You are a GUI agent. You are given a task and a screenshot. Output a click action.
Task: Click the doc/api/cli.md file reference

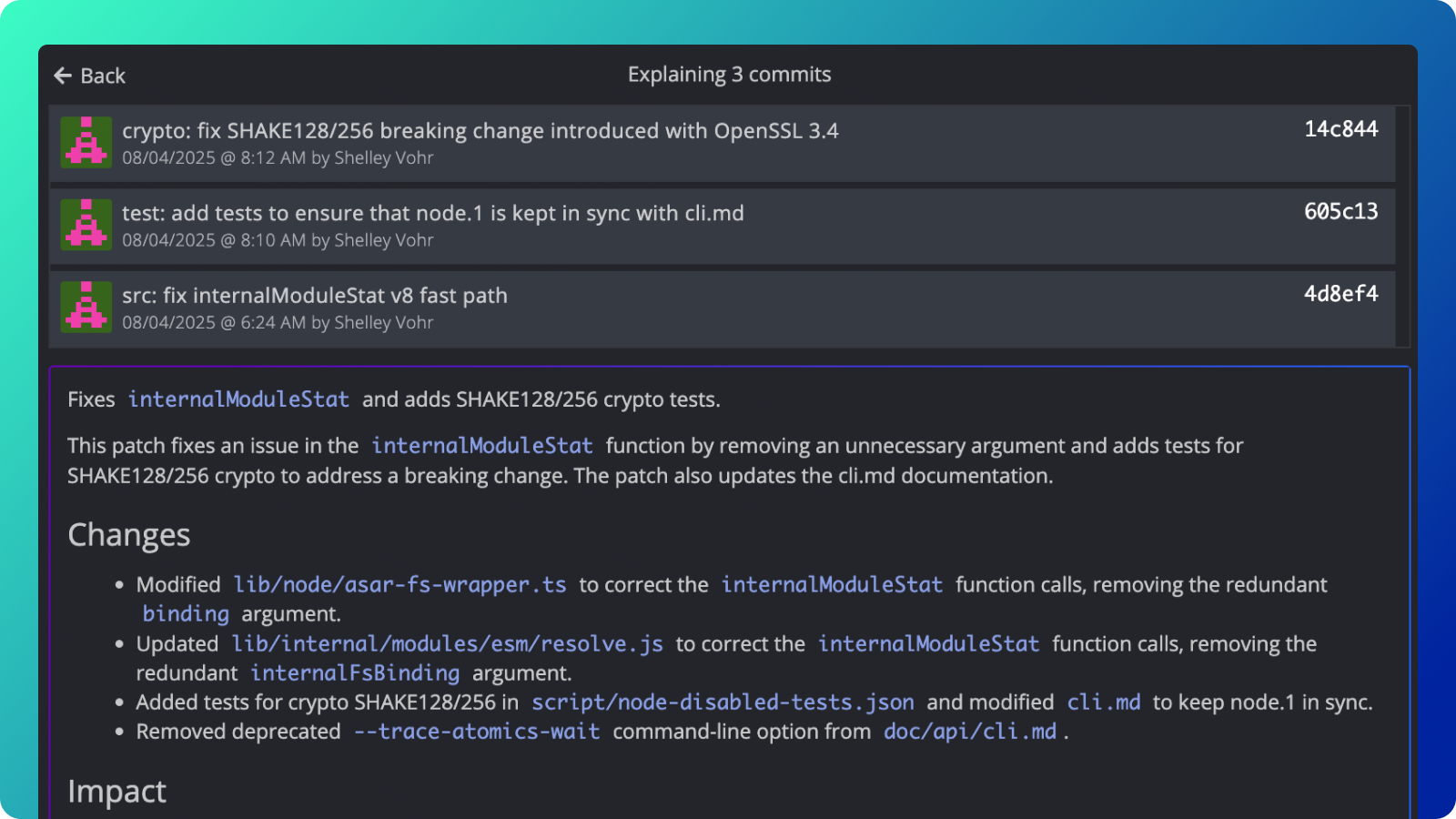(969, 731)
